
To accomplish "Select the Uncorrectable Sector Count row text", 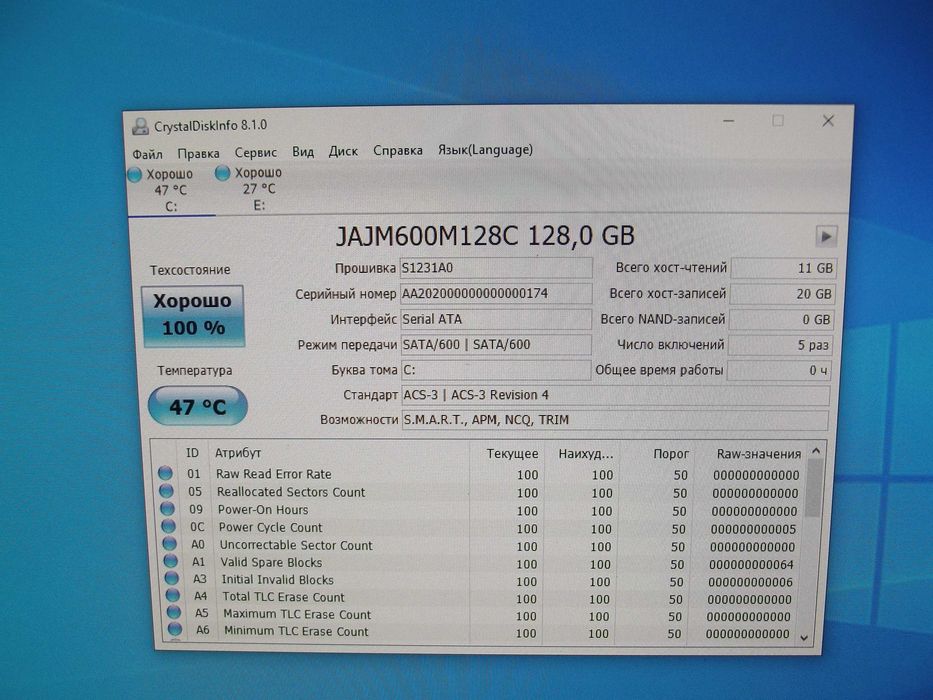I will [x=296, y=545].
